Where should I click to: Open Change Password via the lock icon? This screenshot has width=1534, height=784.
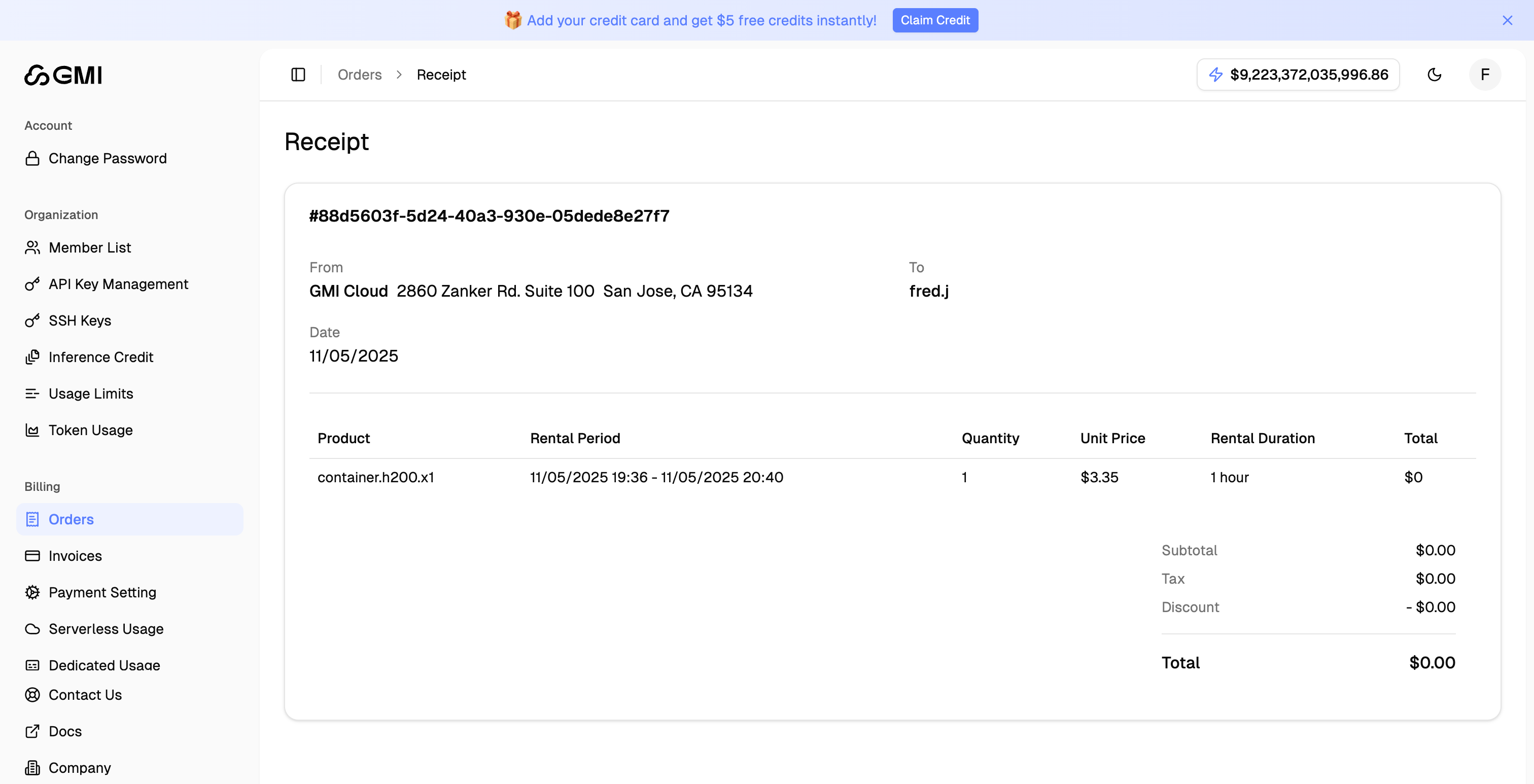click(33, 158)
